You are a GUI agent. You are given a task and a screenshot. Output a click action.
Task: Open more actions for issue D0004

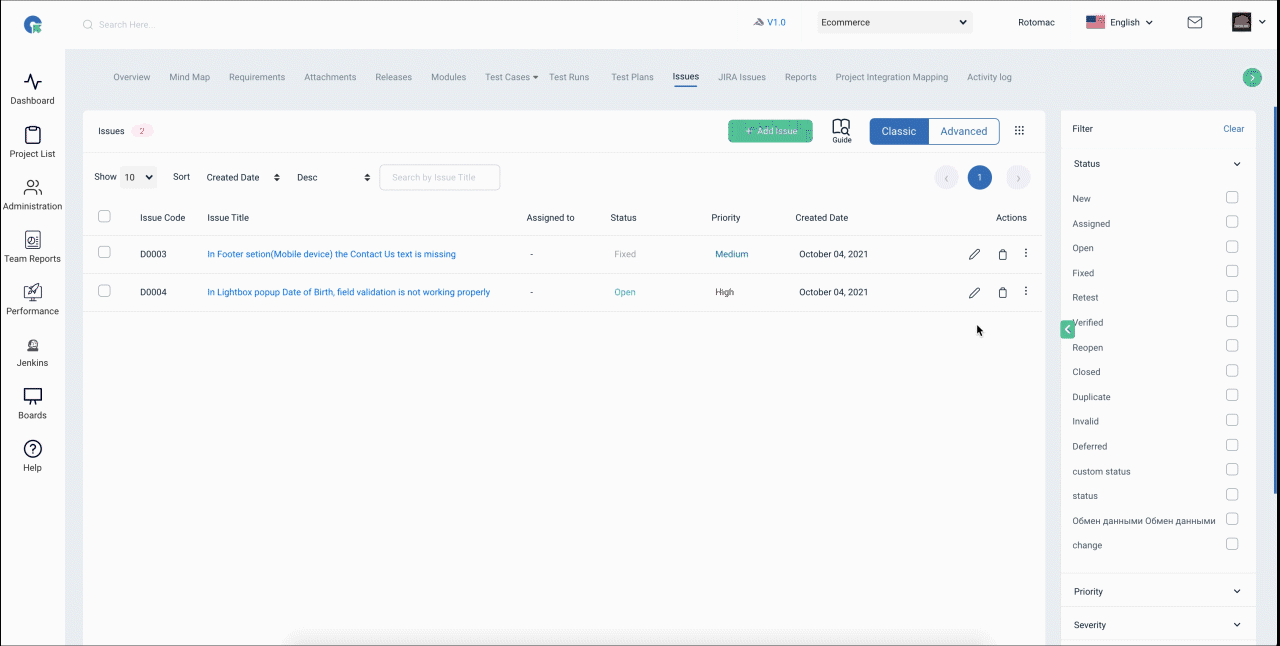(1026, 291)
